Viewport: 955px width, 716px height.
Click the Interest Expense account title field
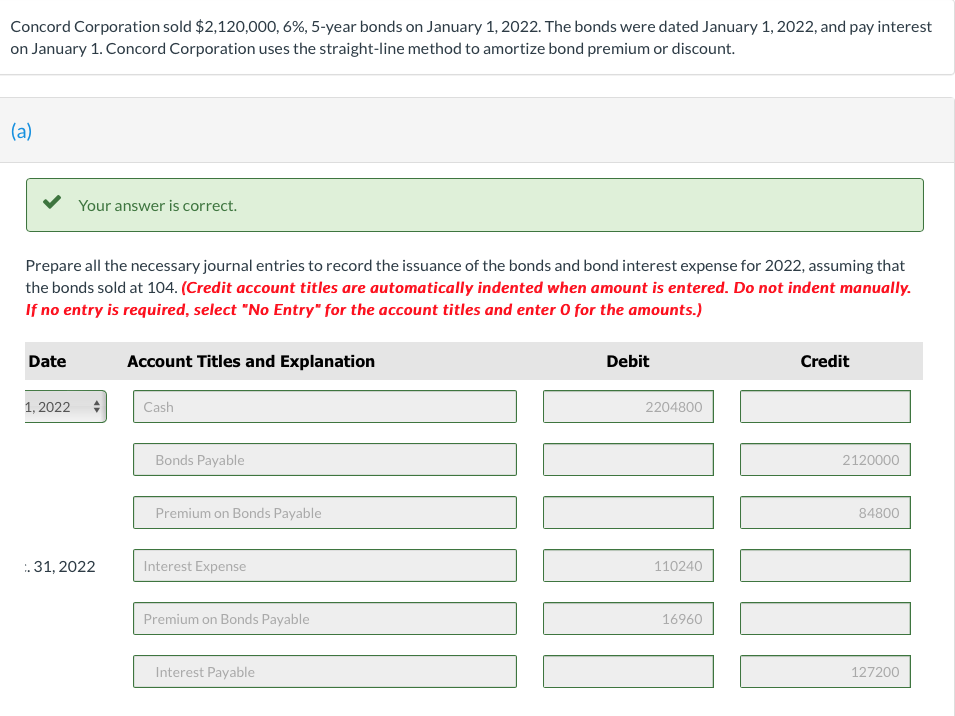click(325, 566)
